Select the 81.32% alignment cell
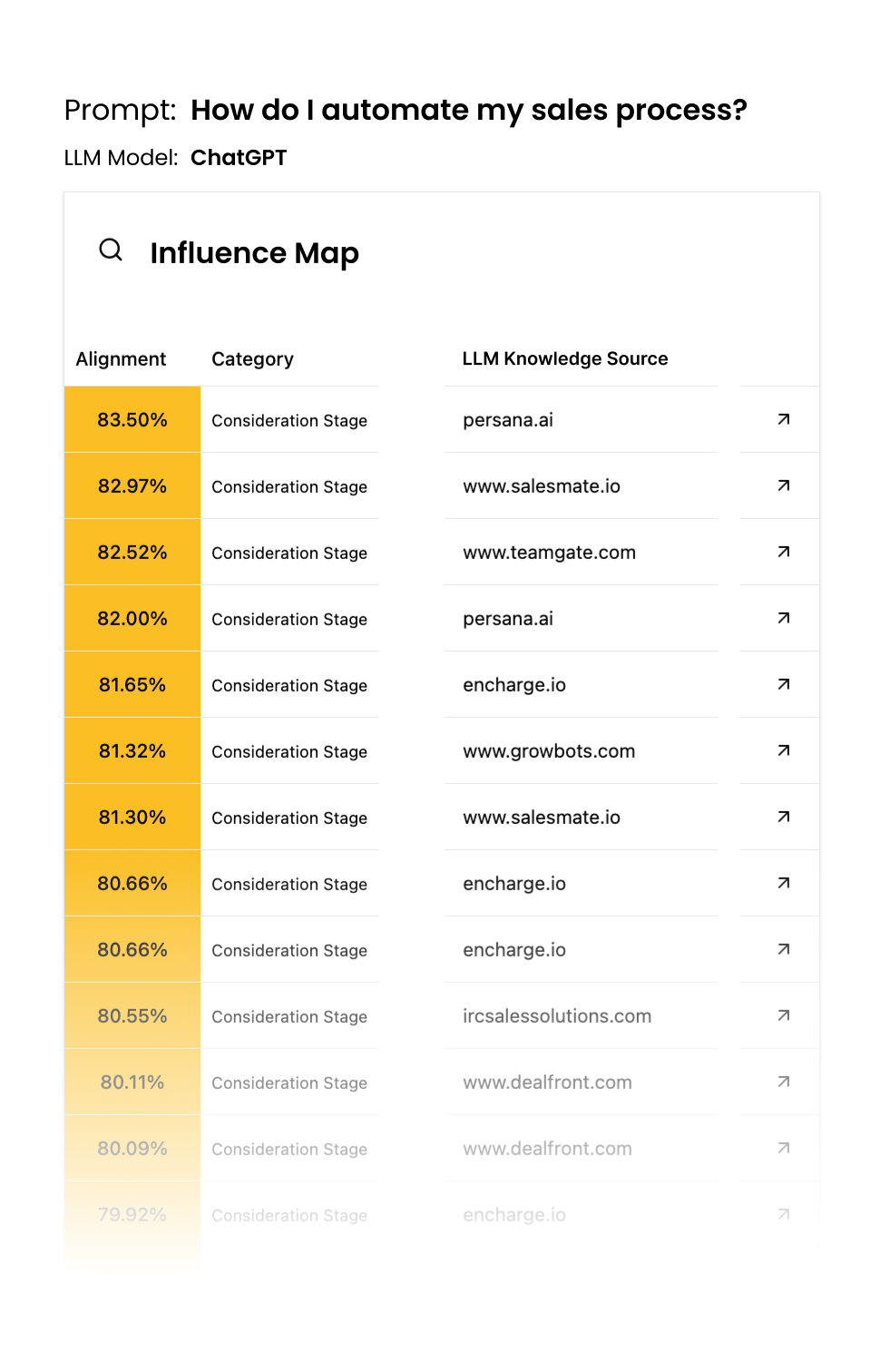 (x=132, y=750)
